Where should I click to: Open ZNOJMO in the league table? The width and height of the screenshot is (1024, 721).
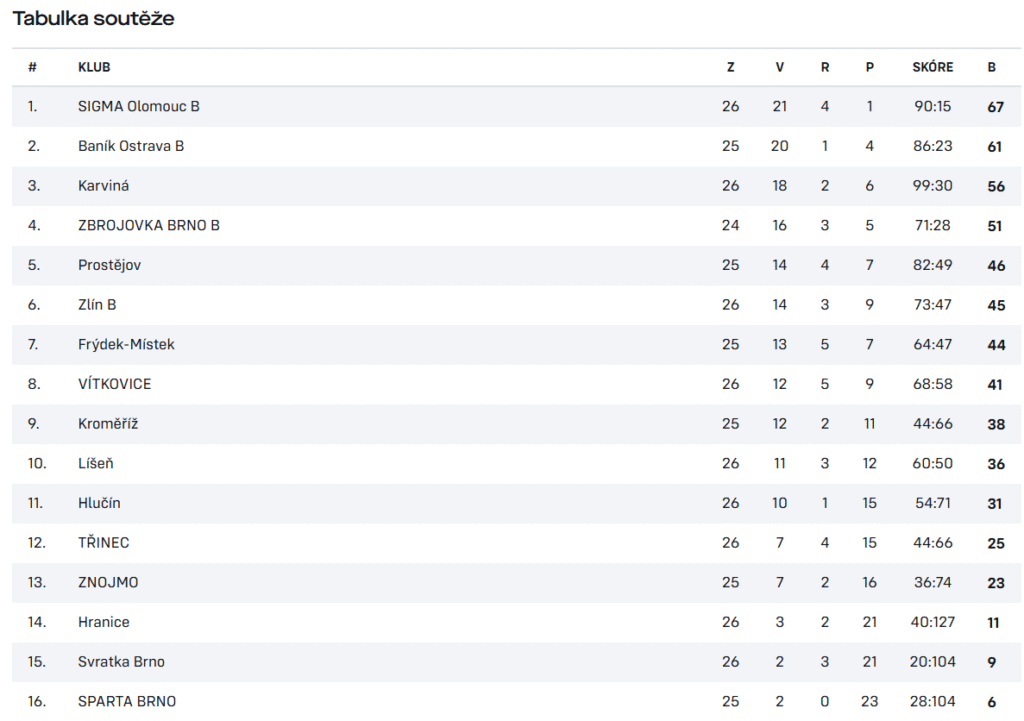pos(108,583)
